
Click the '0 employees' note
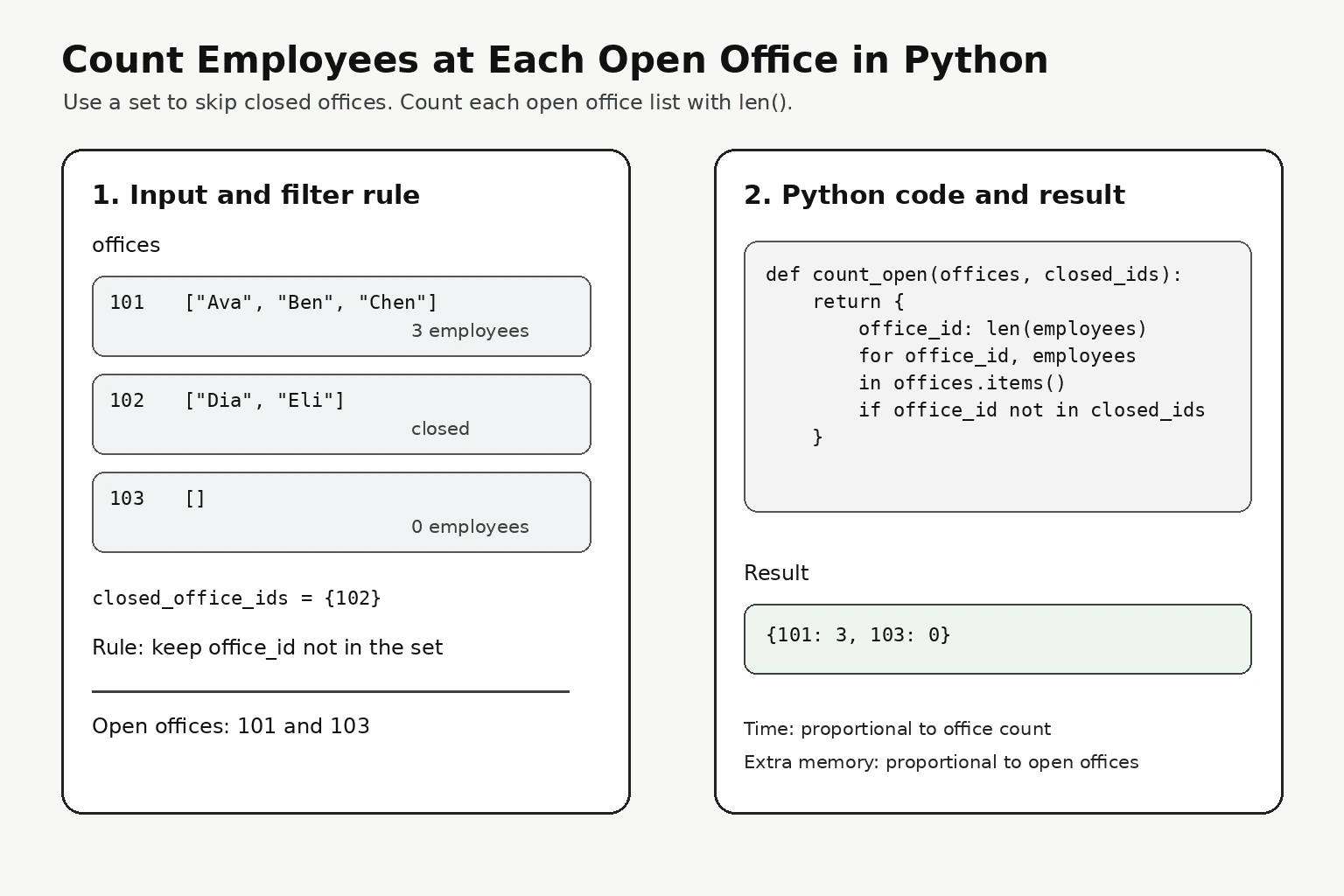(x=470, y=527)
